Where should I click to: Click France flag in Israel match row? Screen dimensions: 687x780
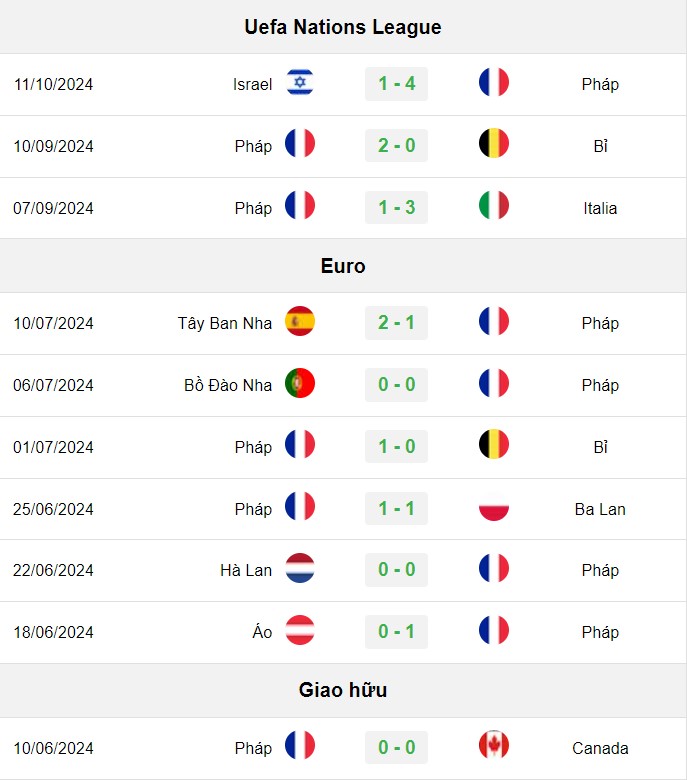click(x=493, y=83)
